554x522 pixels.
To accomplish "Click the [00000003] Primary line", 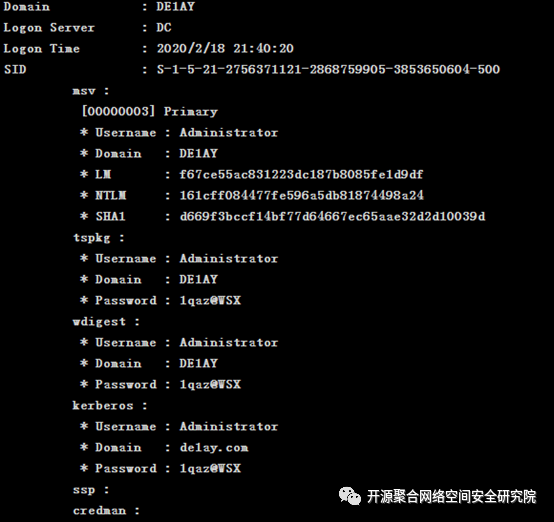I will [150, 111].
